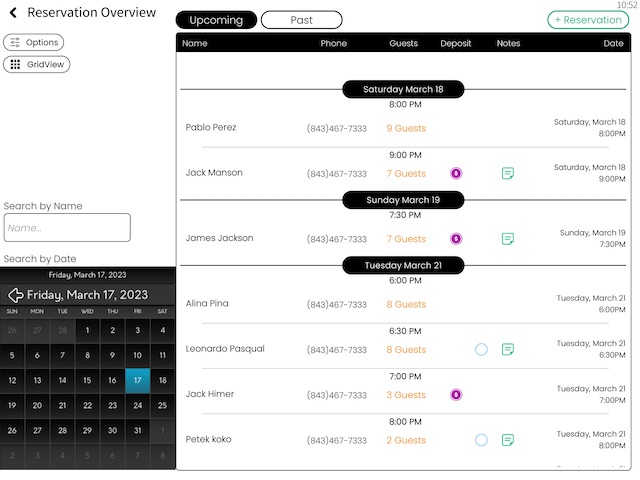Click the purple deposit icon for Jack Manson

456,173
